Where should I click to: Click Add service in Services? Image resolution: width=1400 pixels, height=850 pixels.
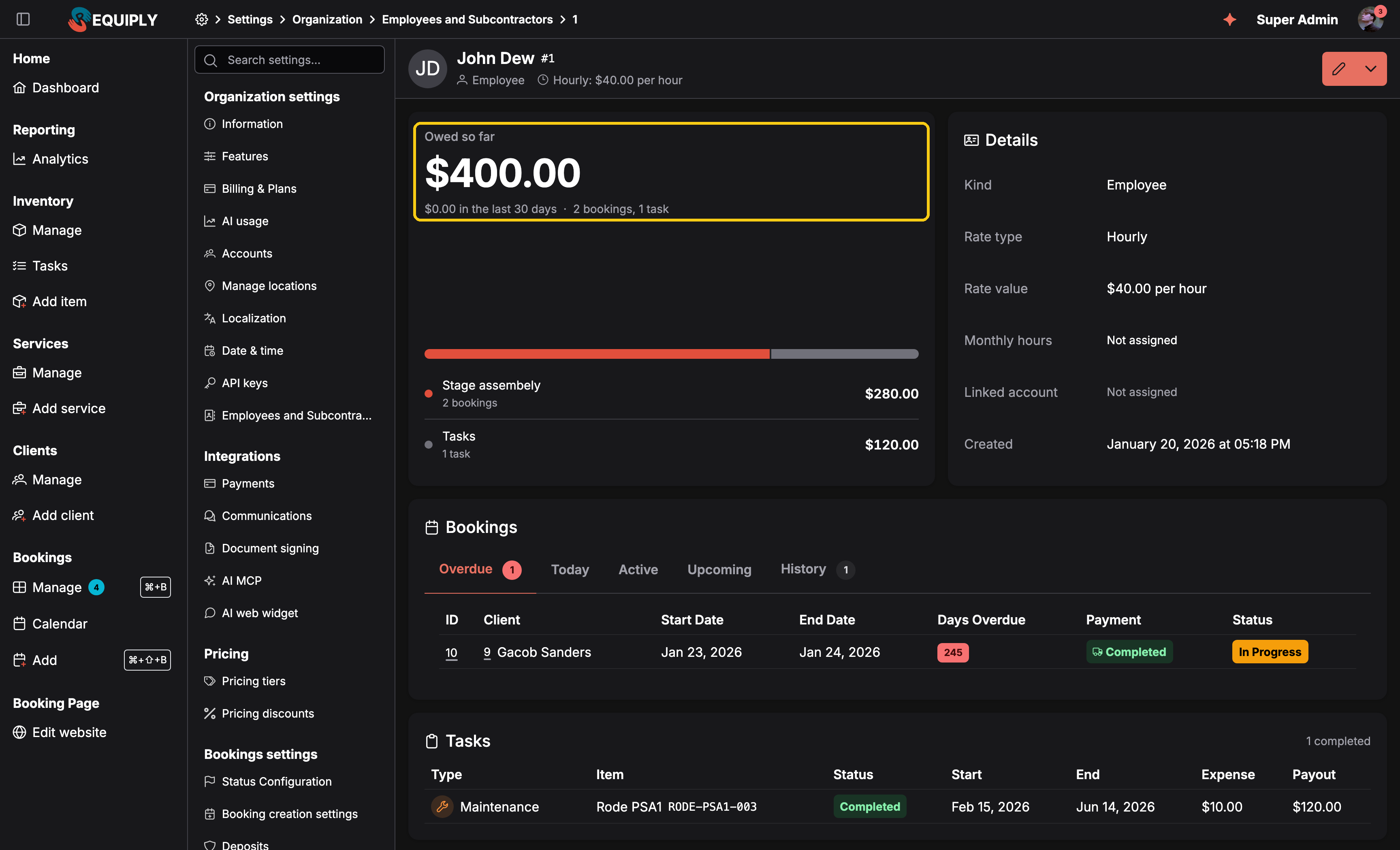(x=59, y=408)
